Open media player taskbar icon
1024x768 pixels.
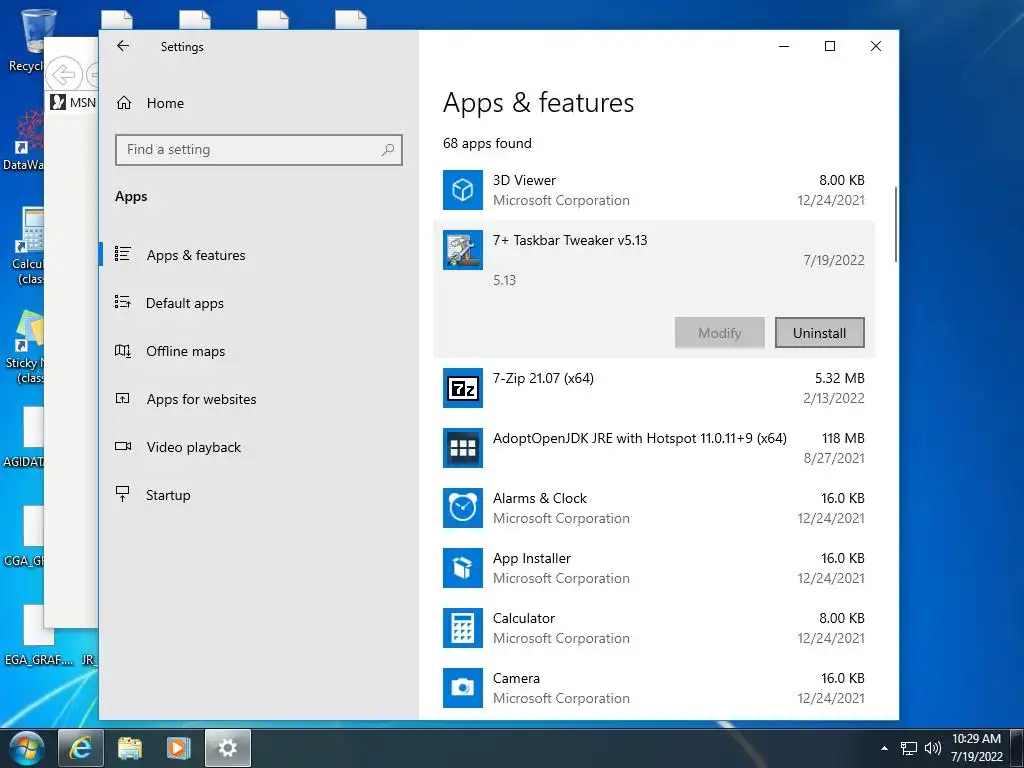tap(178, 748)
